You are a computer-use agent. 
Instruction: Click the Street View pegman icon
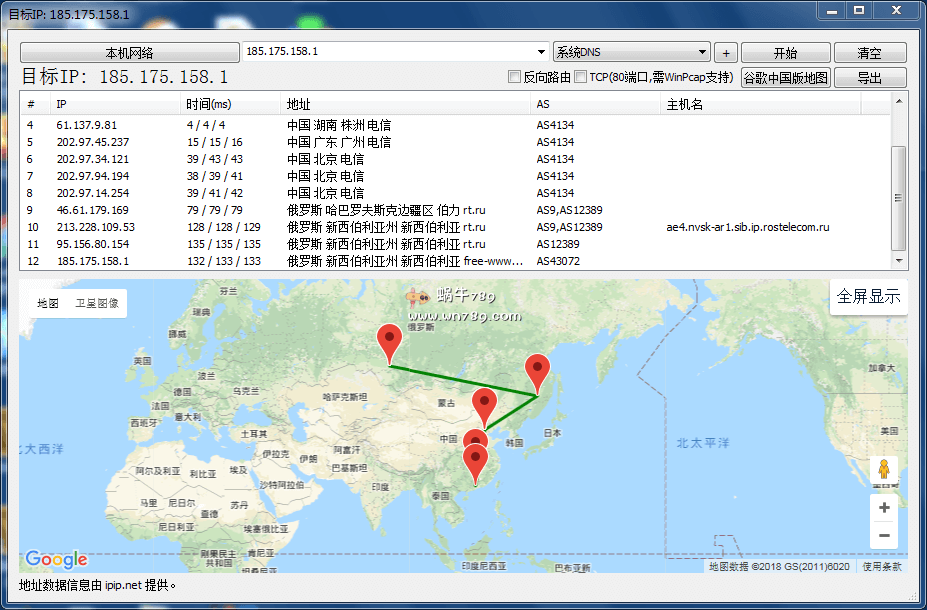tap(884, 469)
